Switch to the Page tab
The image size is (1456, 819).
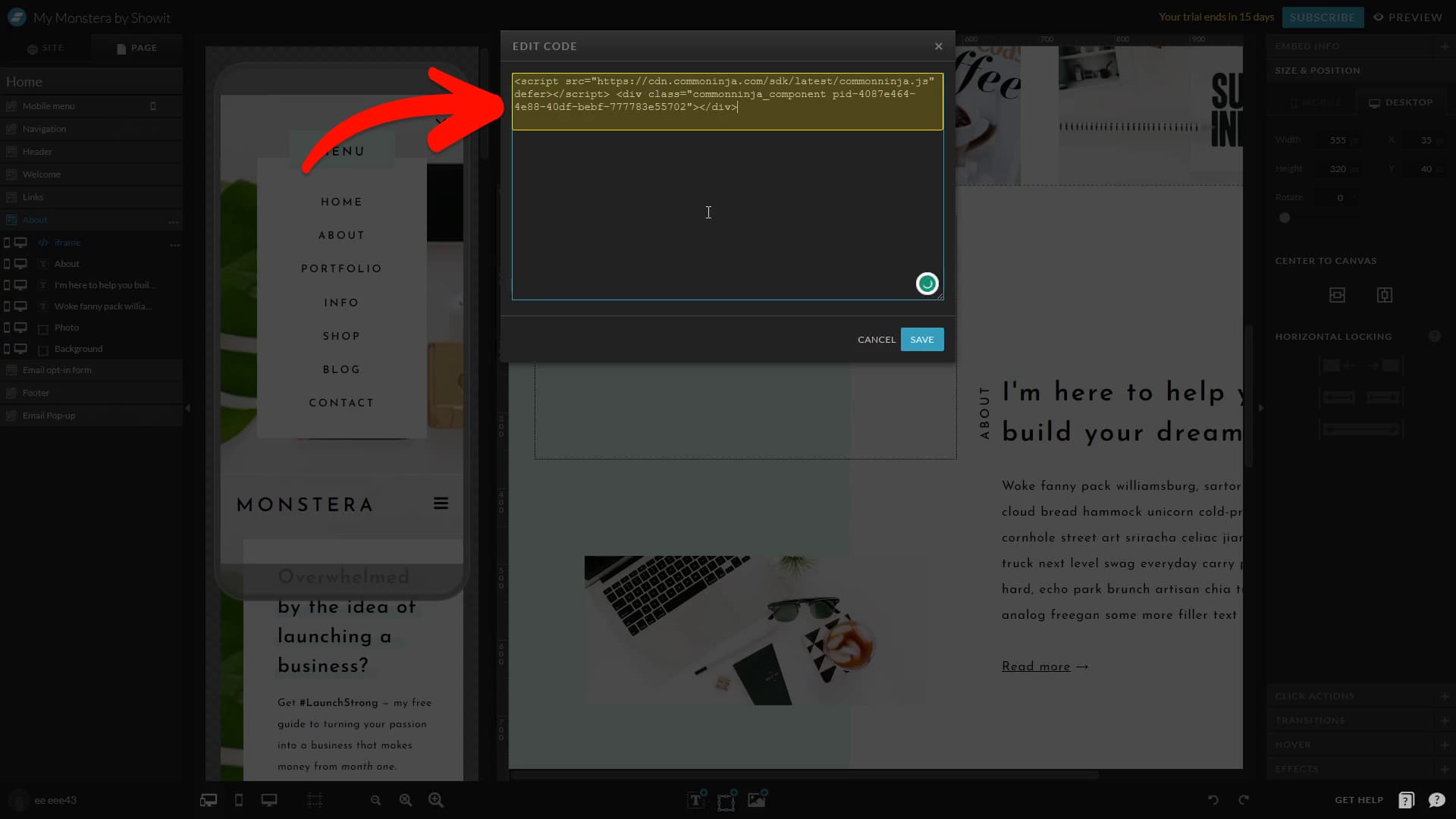pos(136,48)
